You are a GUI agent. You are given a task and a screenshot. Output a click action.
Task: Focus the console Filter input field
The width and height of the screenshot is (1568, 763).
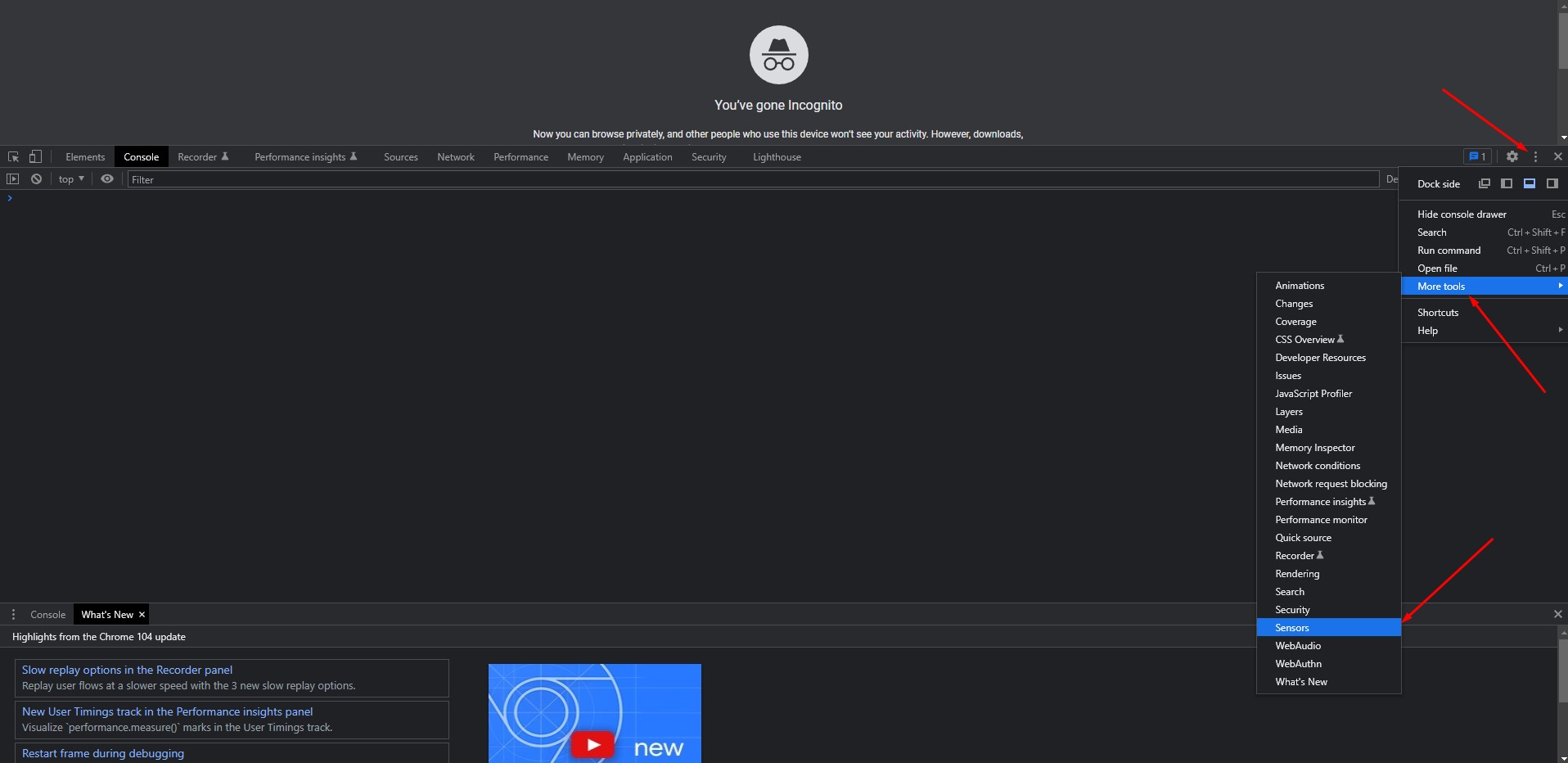tap(753, 179)
